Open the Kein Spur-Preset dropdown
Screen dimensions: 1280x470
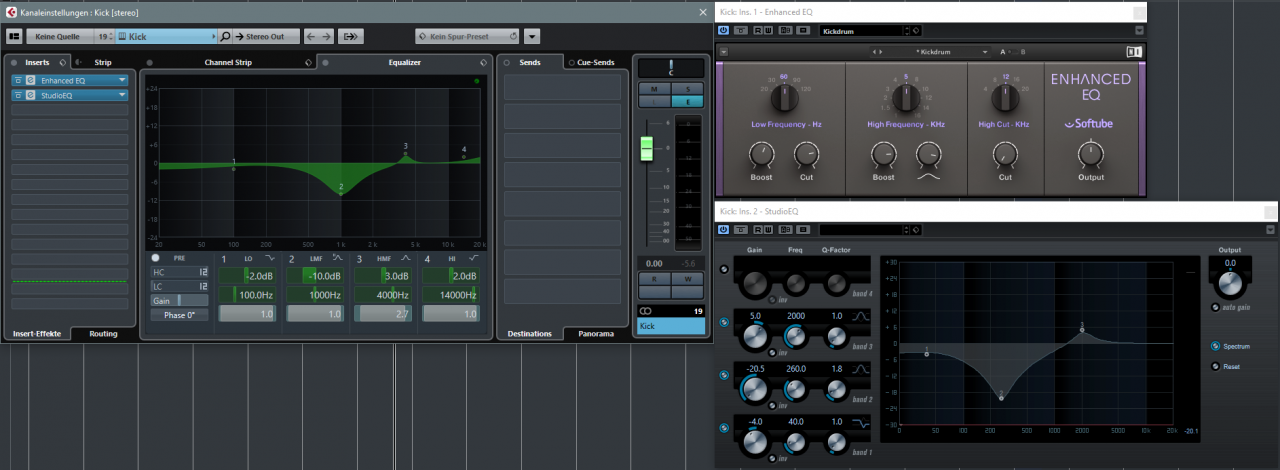pyautogui.click(x=466, y=36)
